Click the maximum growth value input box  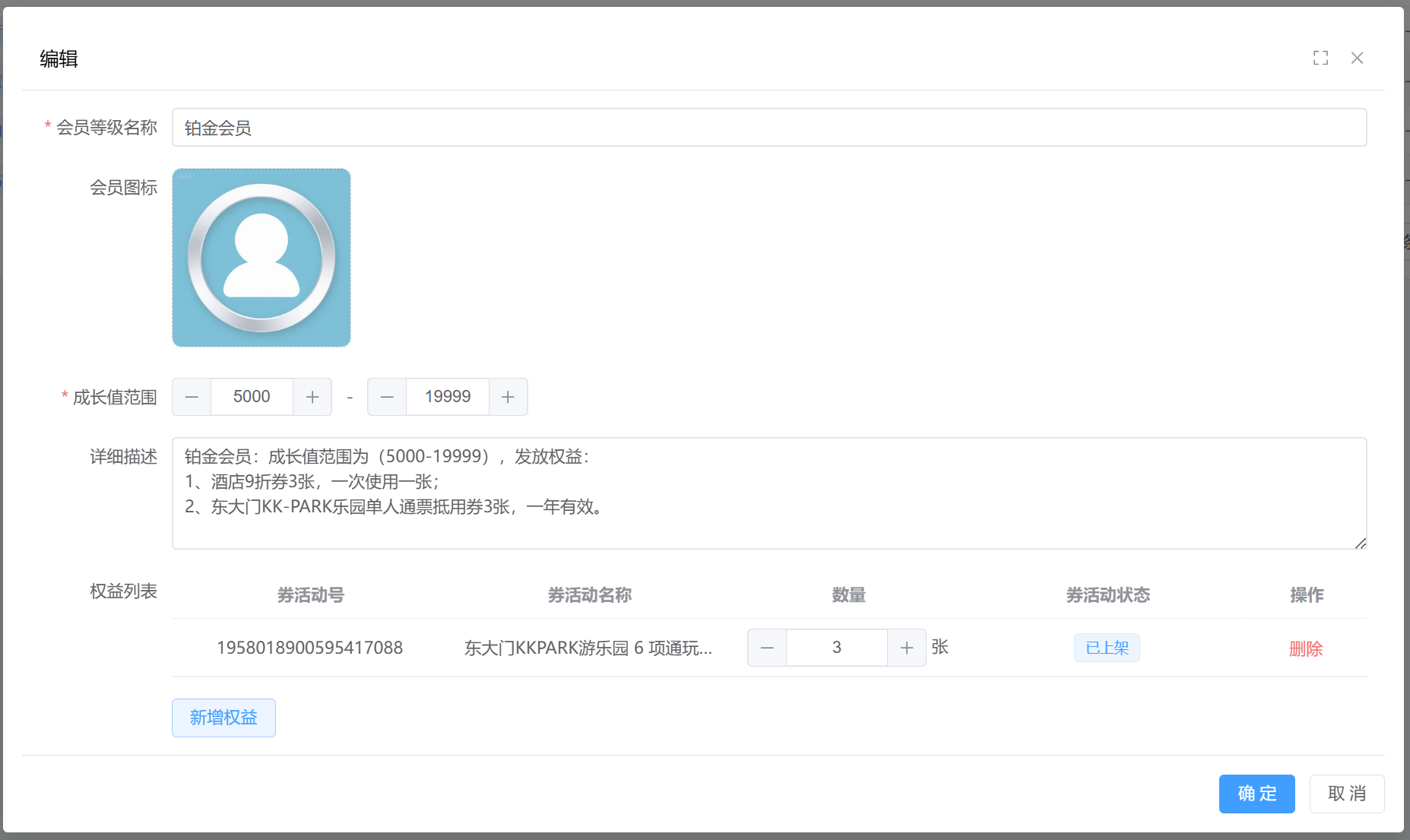(x=448, y=397)
